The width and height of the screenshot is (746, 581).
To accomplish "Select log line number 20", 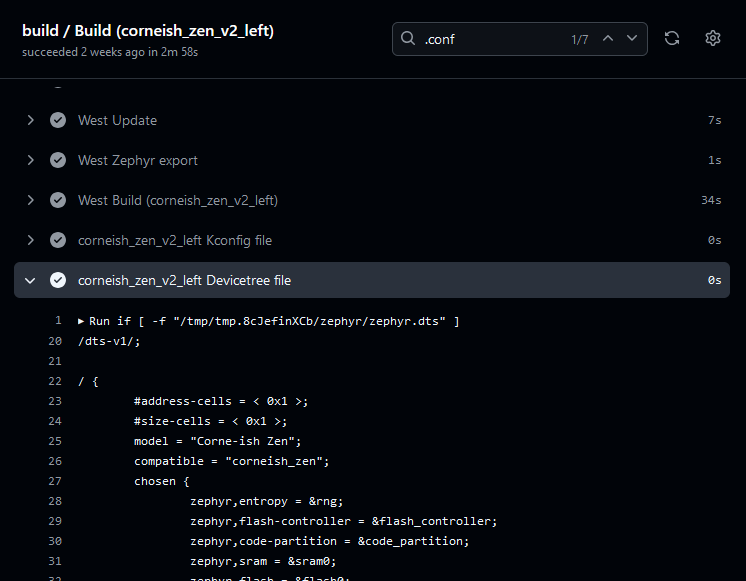I will click(x=54, y=341).
